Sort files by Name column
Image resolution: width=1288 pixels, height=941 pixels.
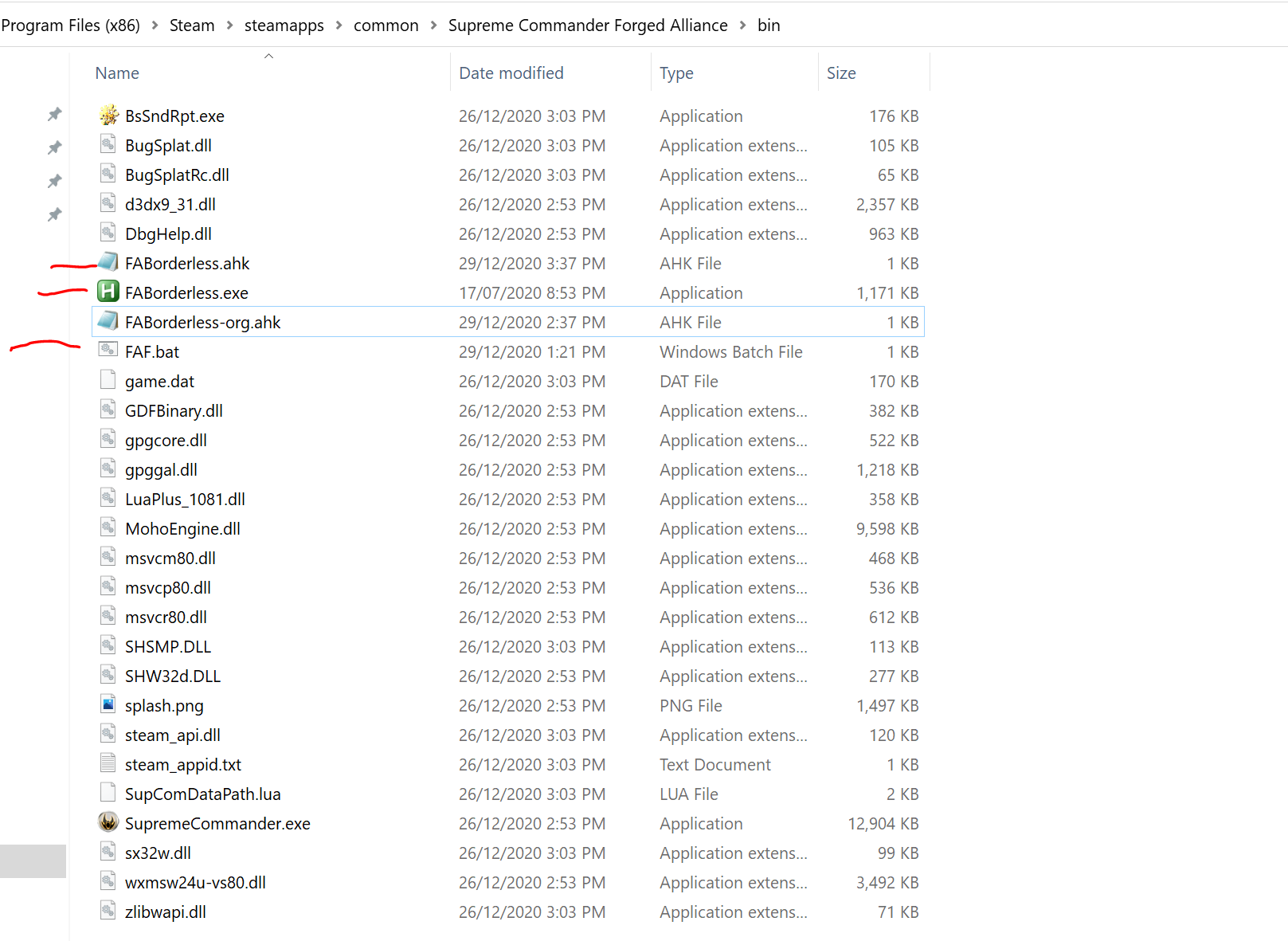click(x=117, y=73)
